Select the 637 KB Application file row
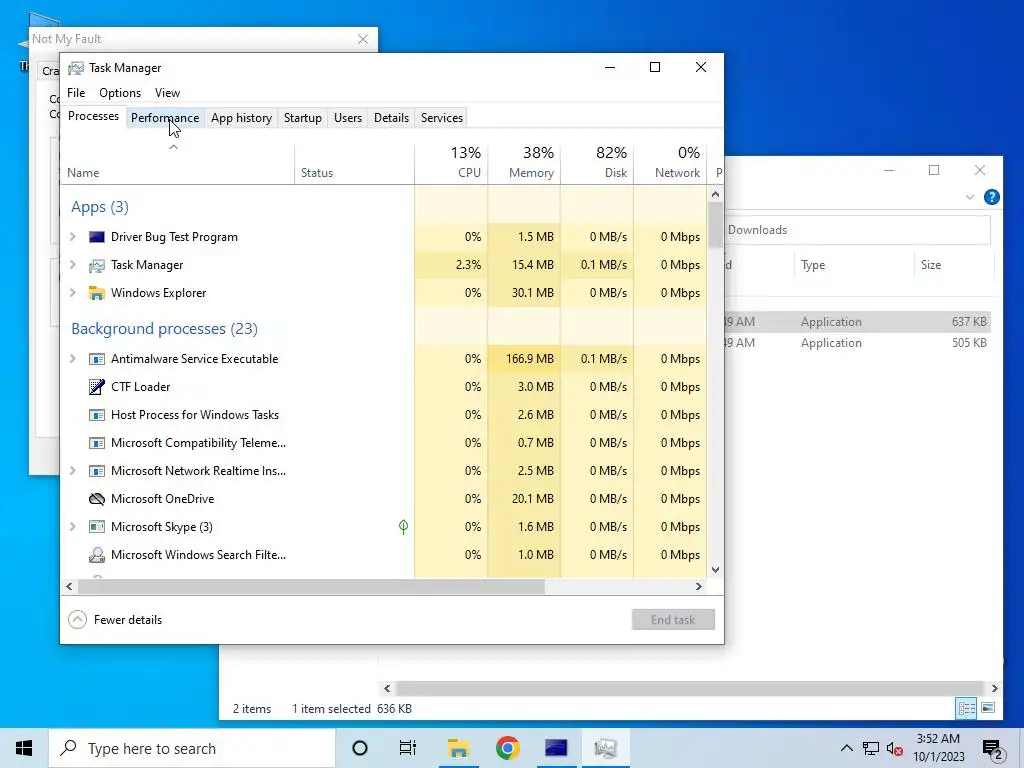Viewport: 1024px width, 768px height. click(857, 322)
